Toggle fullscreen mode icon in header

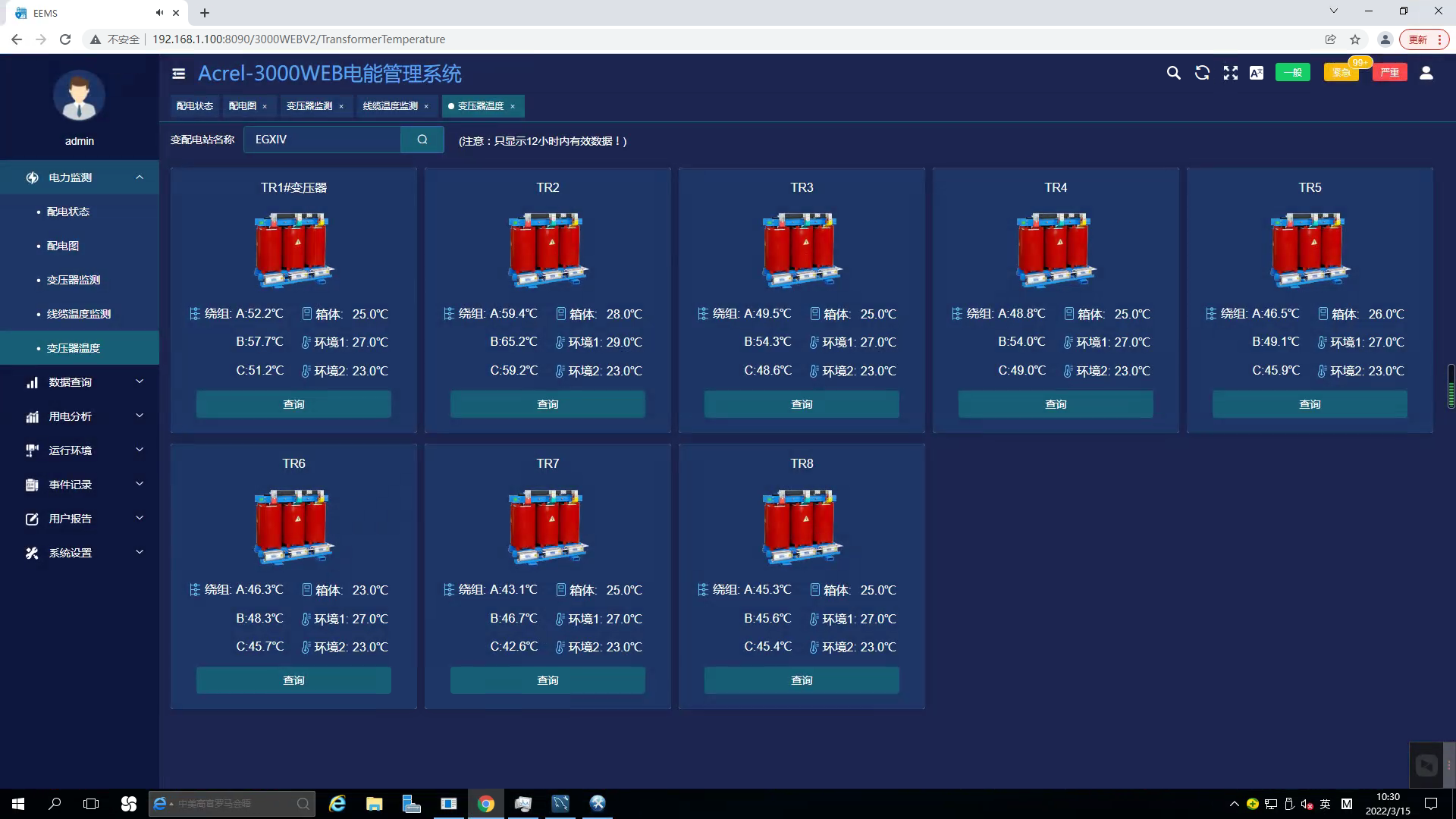[1230, 73]
